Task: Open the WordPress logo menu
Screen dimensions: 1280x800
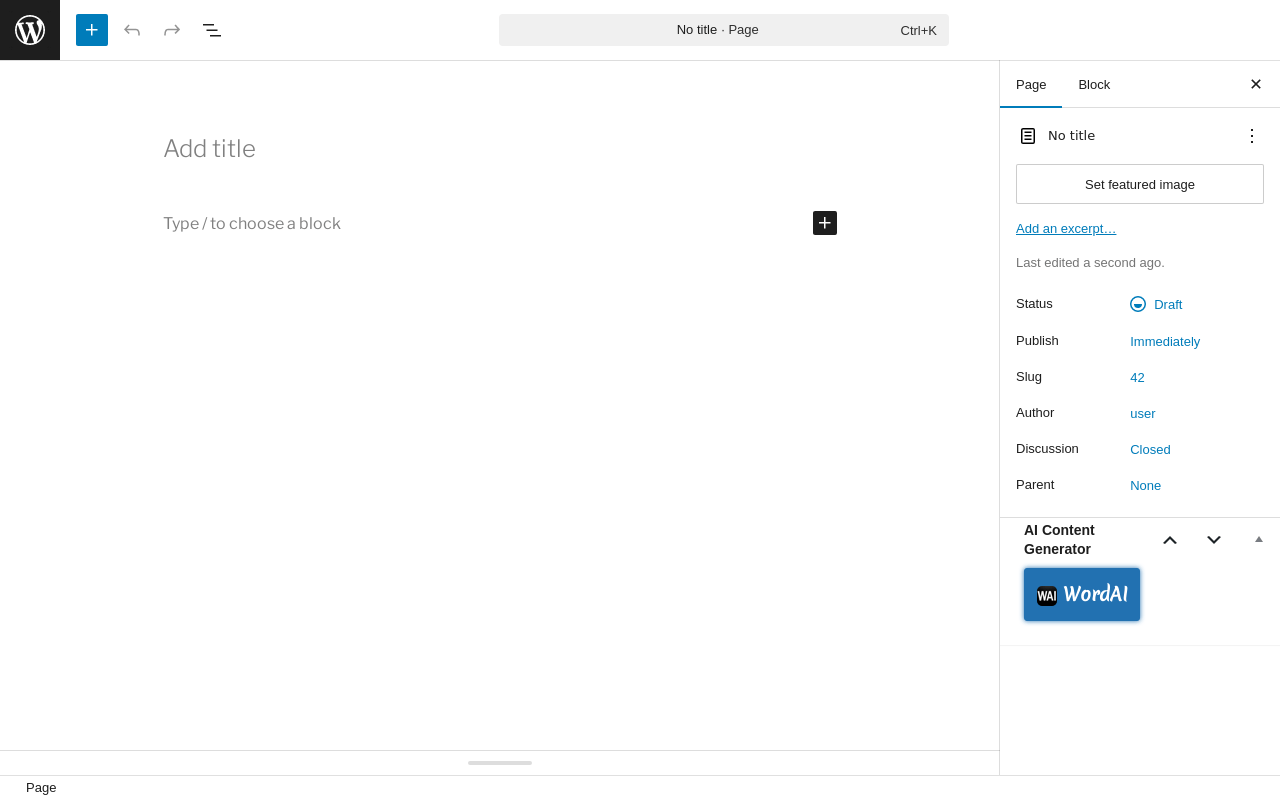Action: pyautogui.click(x=30, y=30)
